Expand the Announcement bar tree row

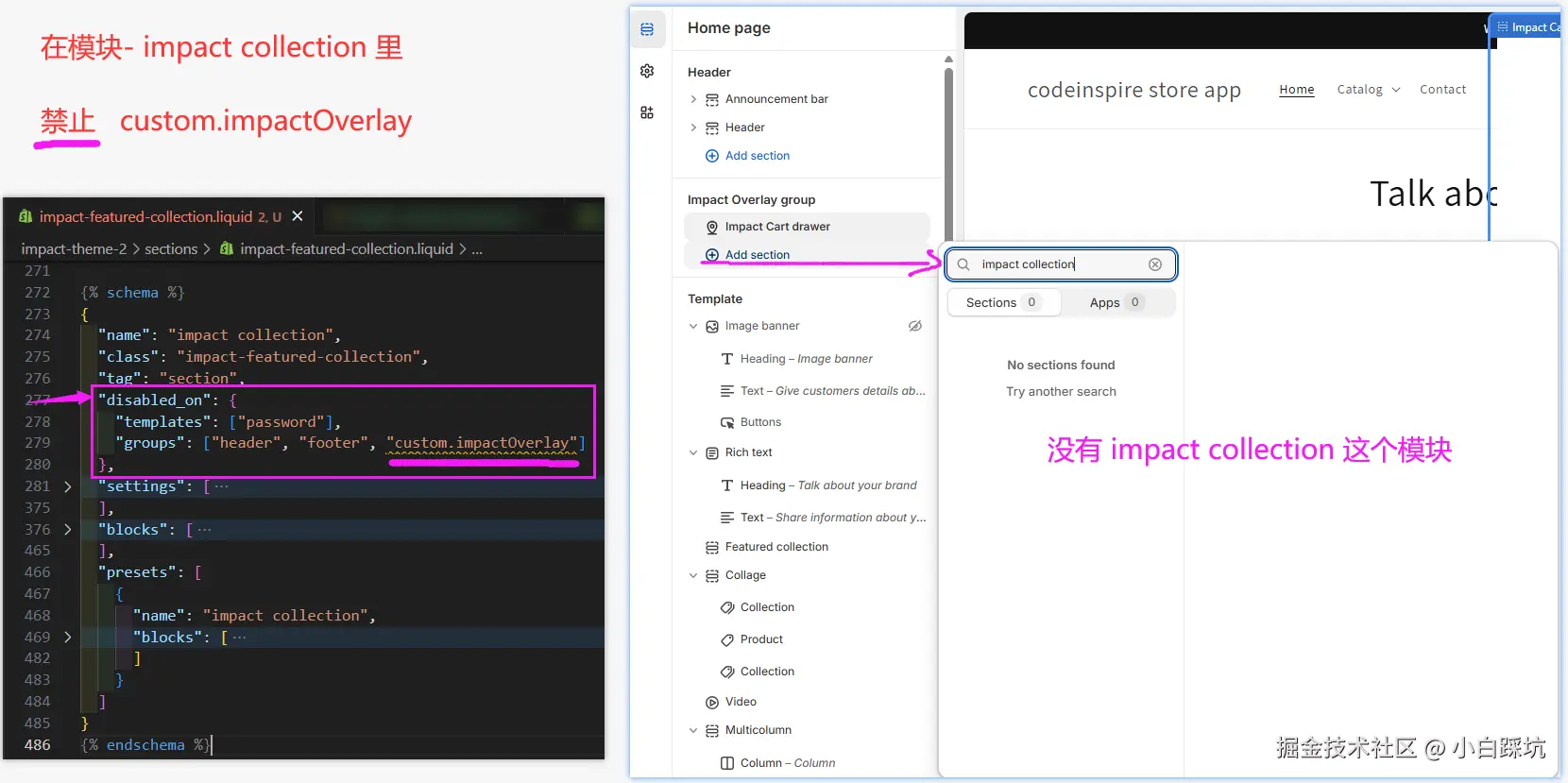pyautogui.click(x=693, y=99)
